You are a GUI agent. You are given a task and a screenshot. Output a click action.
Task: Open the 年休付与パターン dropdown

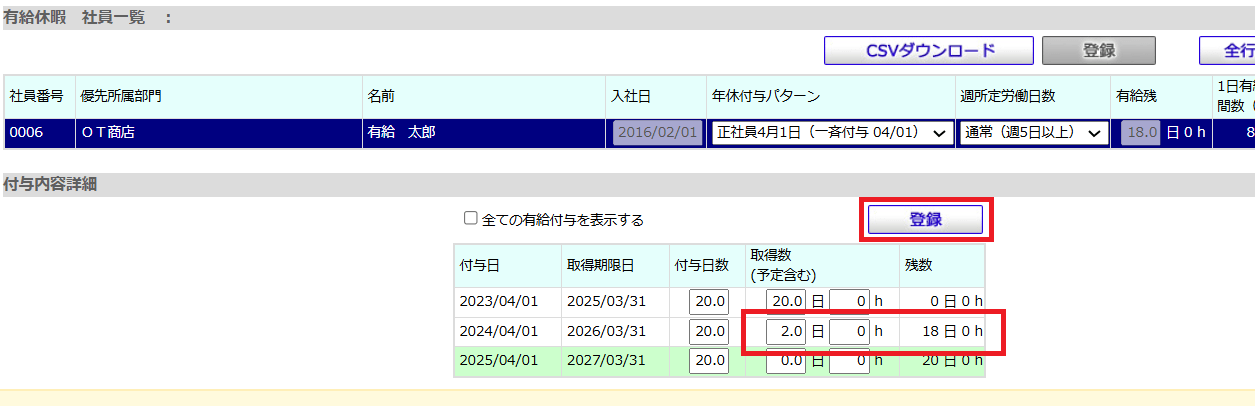(x=832, y=133)
